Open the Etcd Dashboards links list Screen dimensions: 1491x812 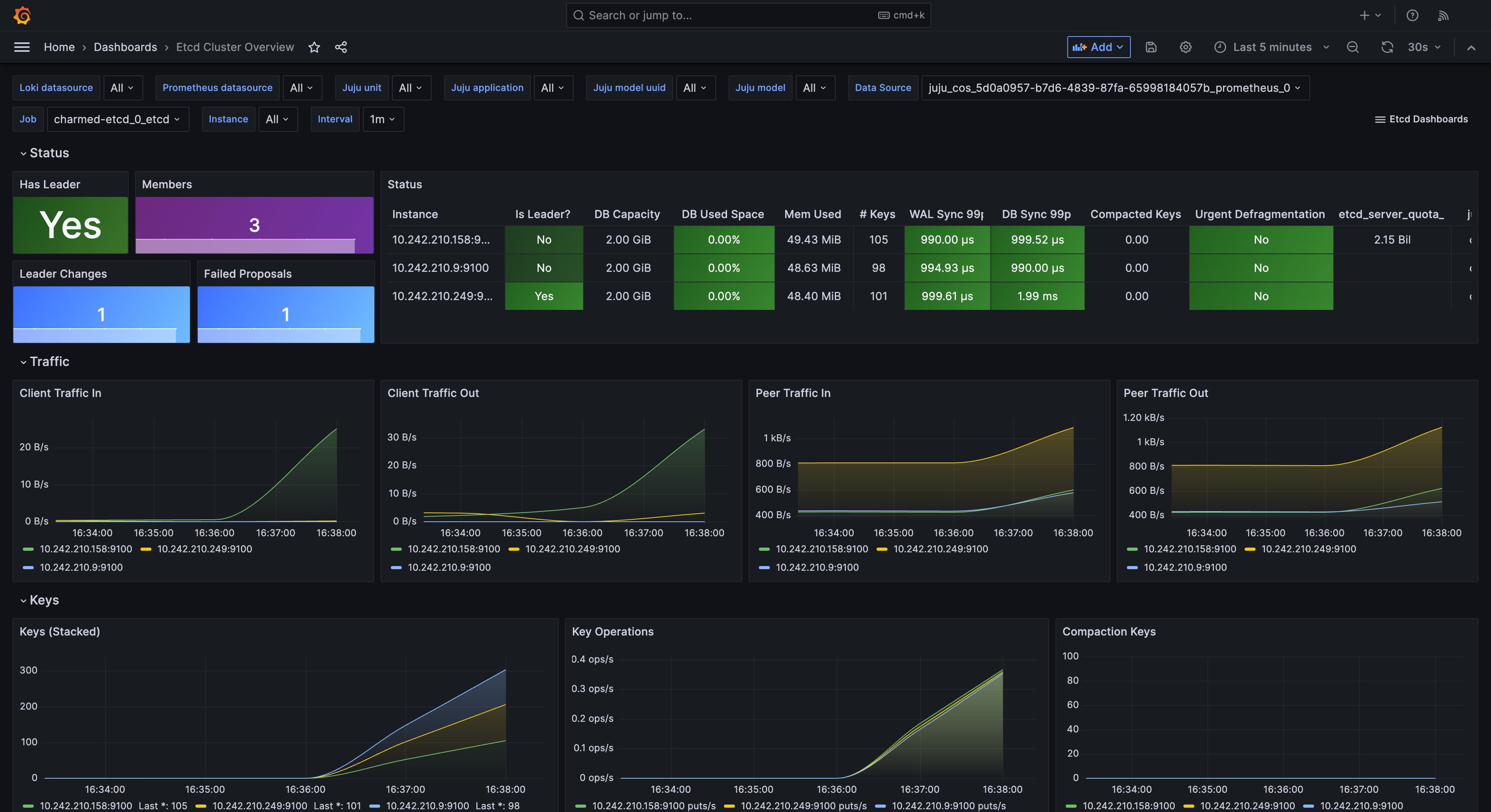[x=1422, y=119]
